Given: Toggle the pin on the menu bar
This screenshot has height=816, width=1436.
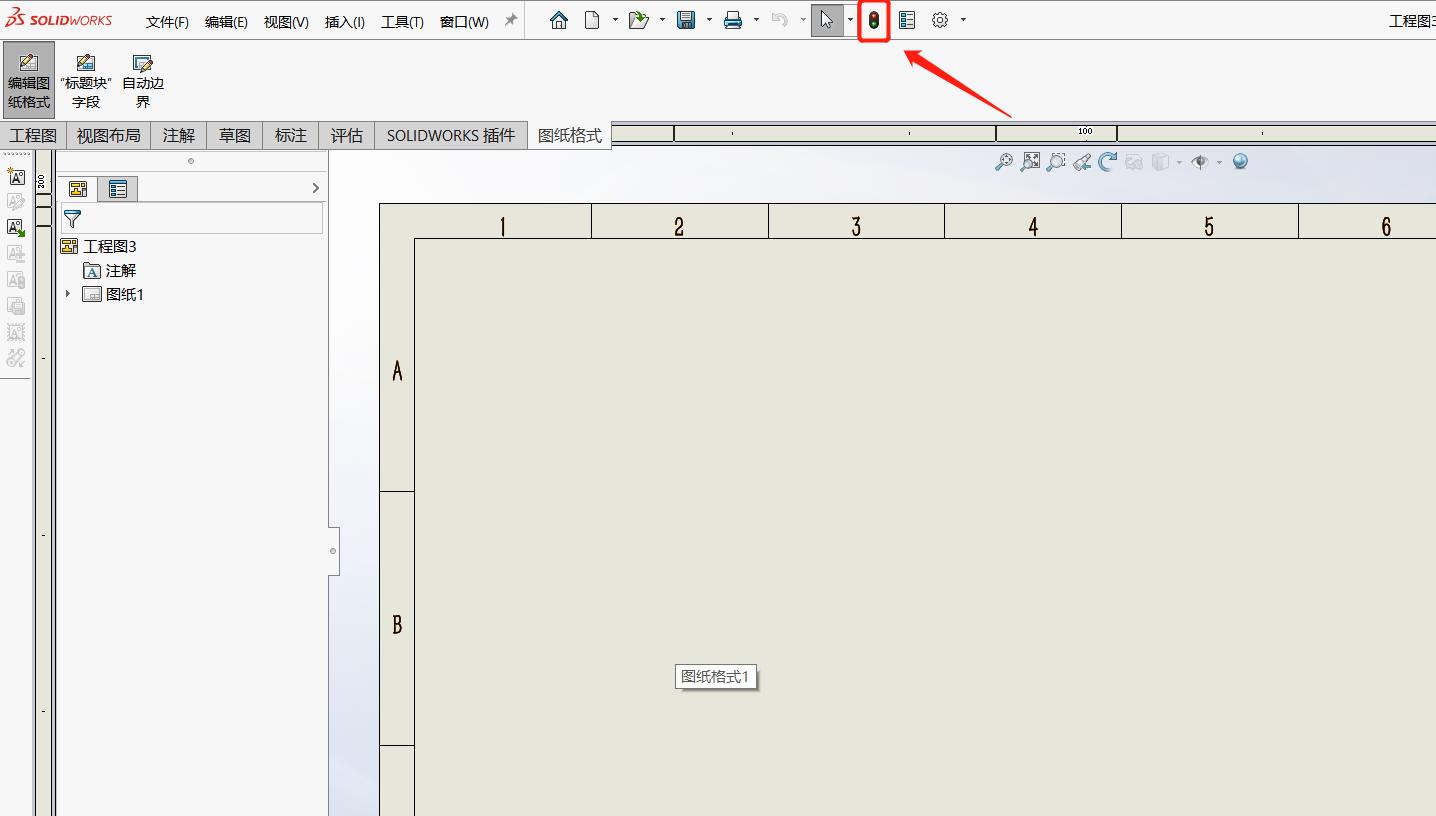Looking at the screenshot, I should (x=511, y=20).
